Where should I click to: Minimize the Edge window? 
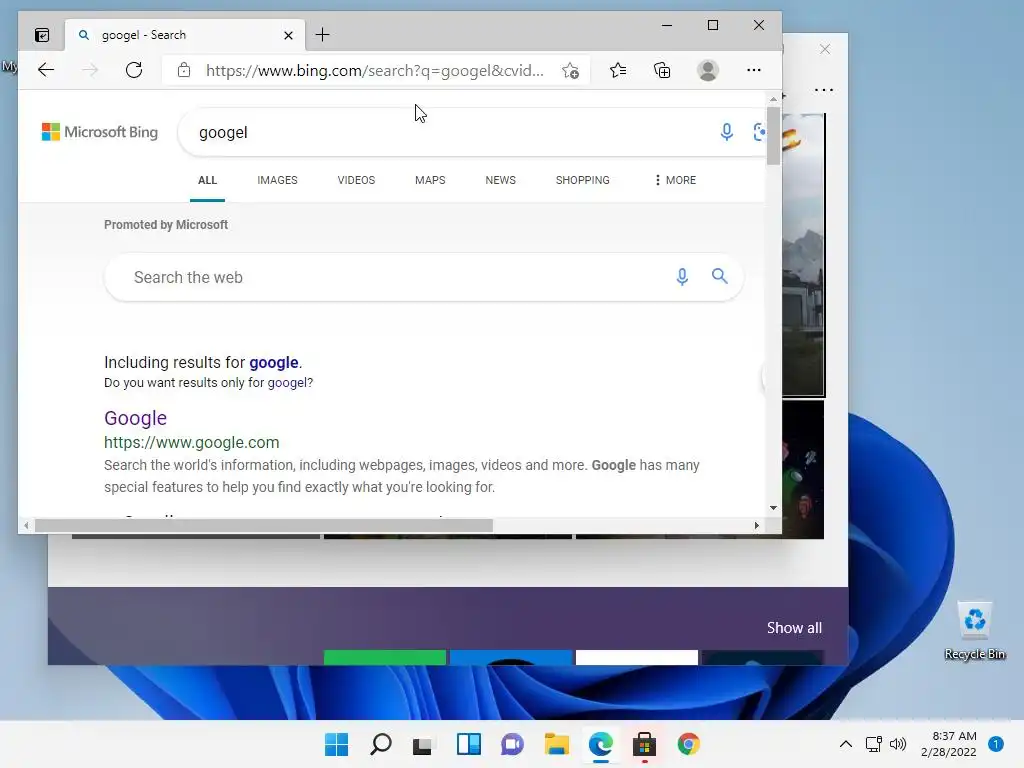667,25
